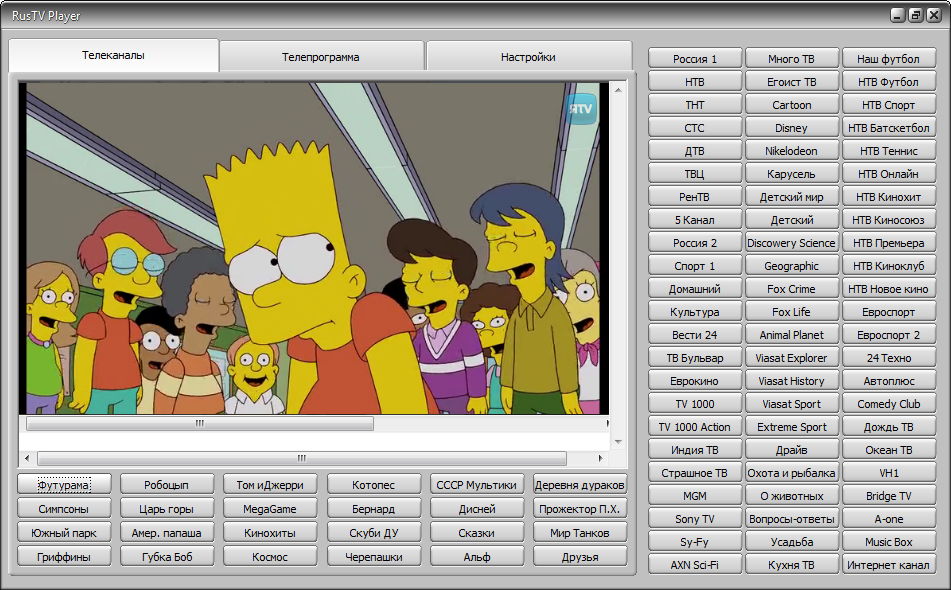Click the outer horizontal scrollbar right arrow

click(600, 458)
